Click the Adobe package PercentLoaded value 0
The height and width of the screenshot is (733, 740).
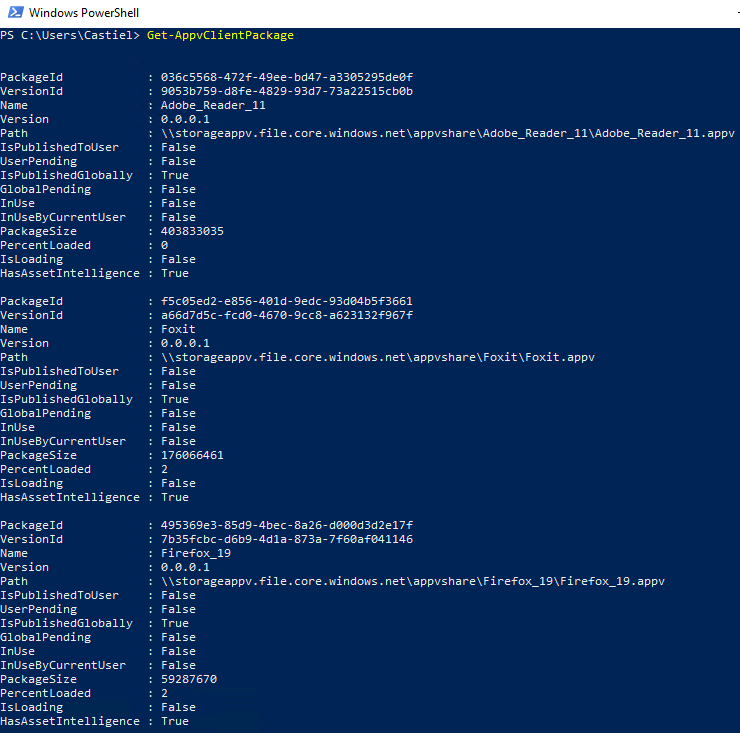(x=164, y=245)
